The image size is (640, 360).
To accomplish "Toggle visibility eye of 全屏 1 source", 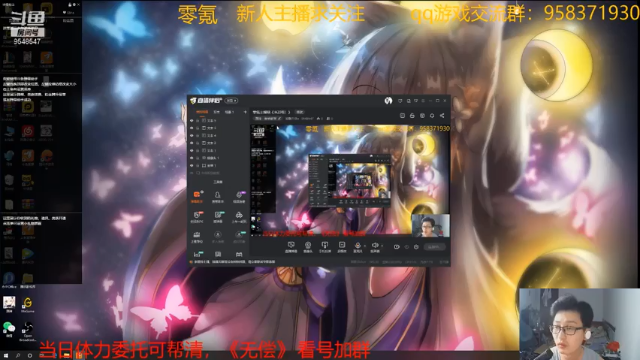I will click(x=191, y=165).
